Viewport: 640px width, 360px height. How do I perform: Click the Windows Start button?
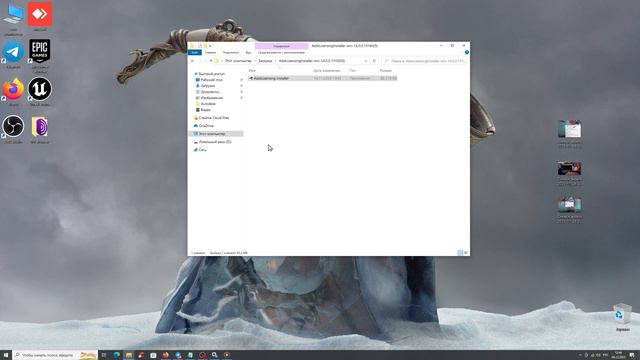click(6, 355)
